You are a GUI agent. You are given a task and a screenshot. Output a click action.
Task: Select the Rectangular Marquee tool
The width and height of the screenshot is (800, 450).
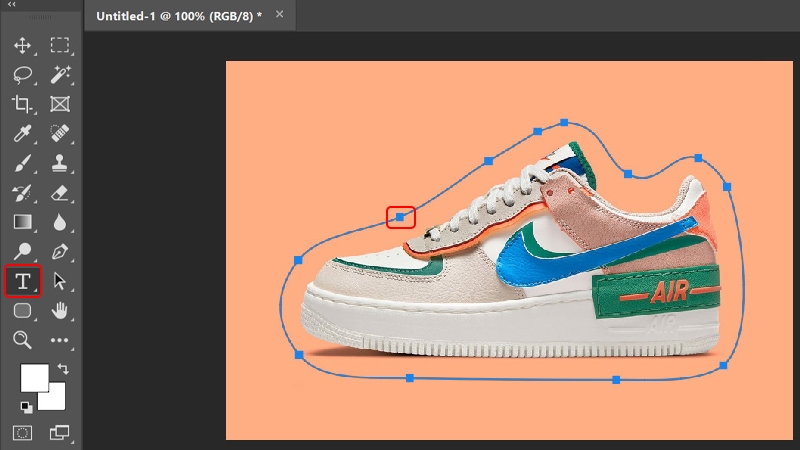tap(60, 45)
